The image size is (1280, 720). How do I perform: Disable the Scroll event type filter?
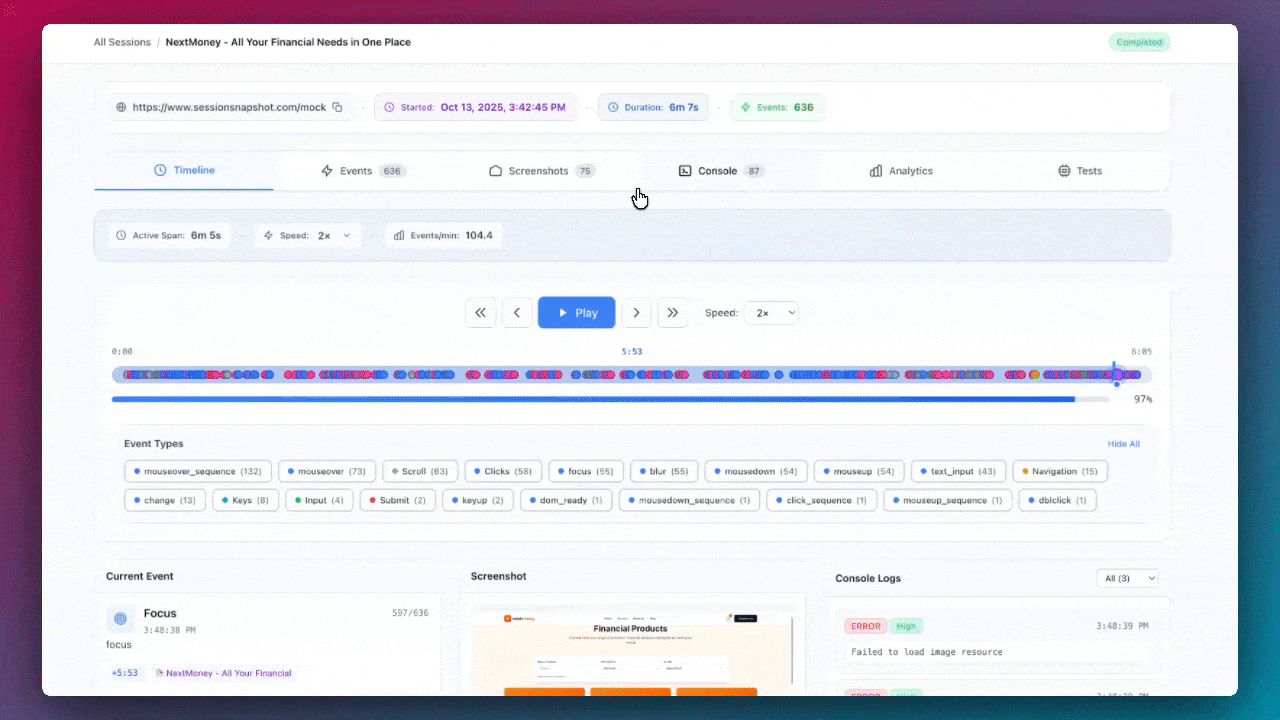419,471
